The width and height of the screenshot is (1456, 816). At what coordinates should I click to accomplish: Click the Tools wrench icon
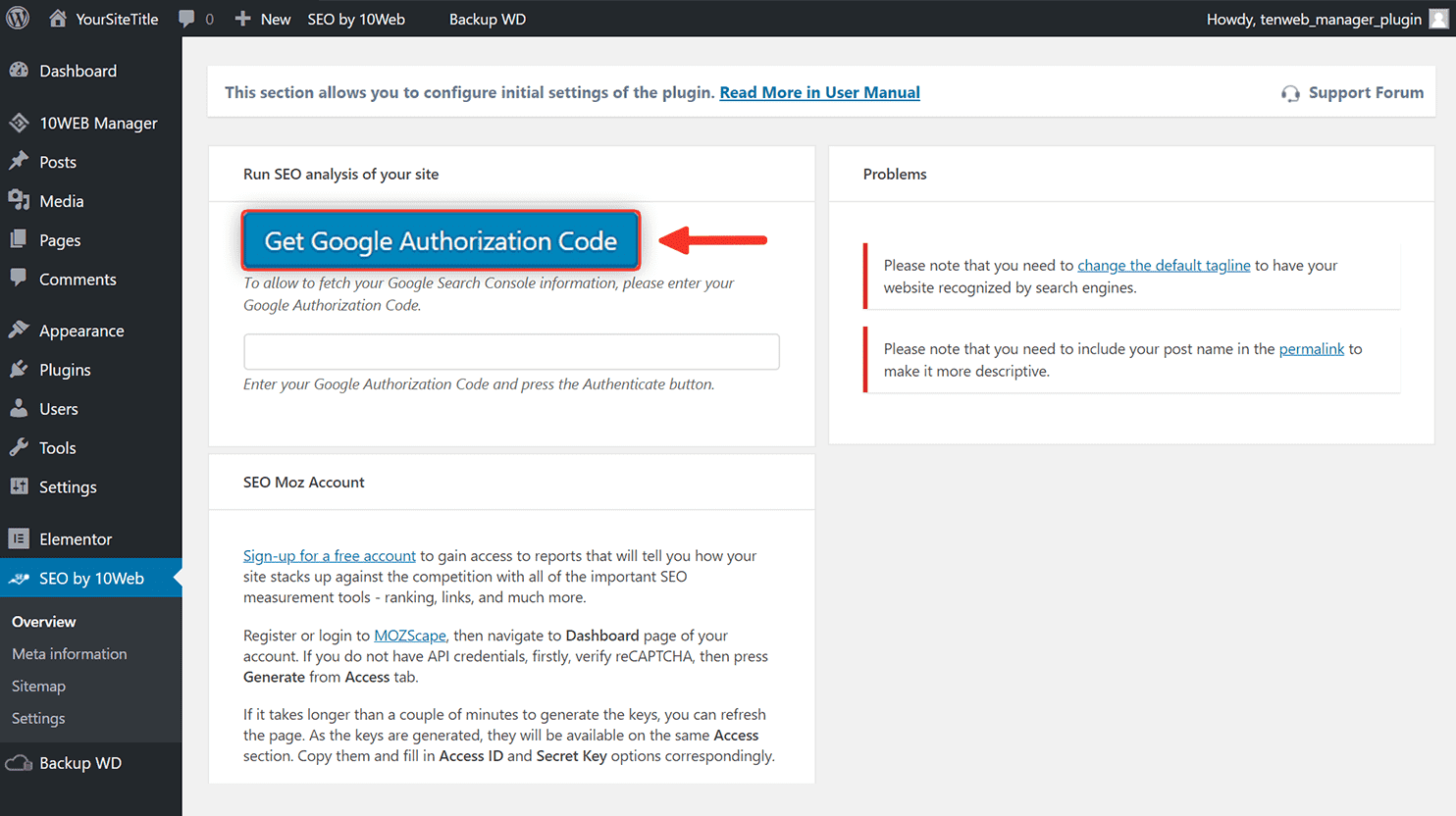coord(19,447)
